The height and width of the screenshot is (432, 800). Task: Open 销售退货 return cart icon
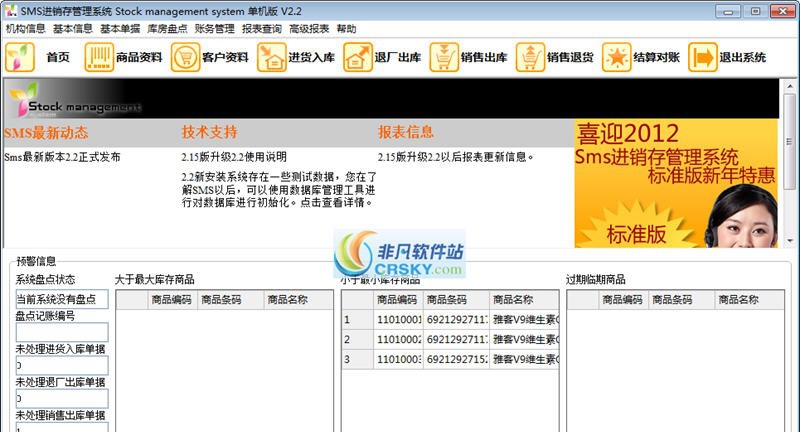[530, 57]
